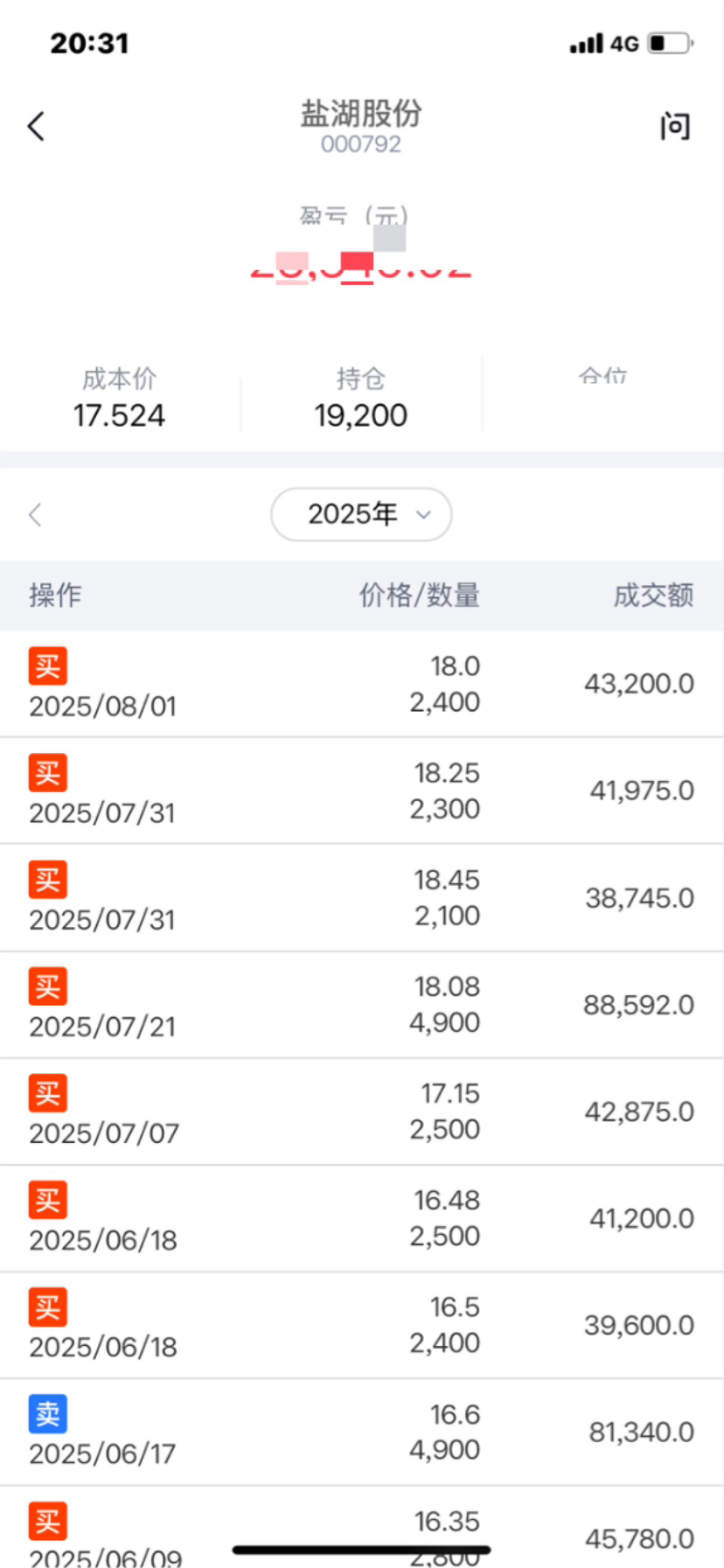Tap the 买 badge for 2025/08/01
This screenshot has width=724, height=1568.
tap(48, 666)
